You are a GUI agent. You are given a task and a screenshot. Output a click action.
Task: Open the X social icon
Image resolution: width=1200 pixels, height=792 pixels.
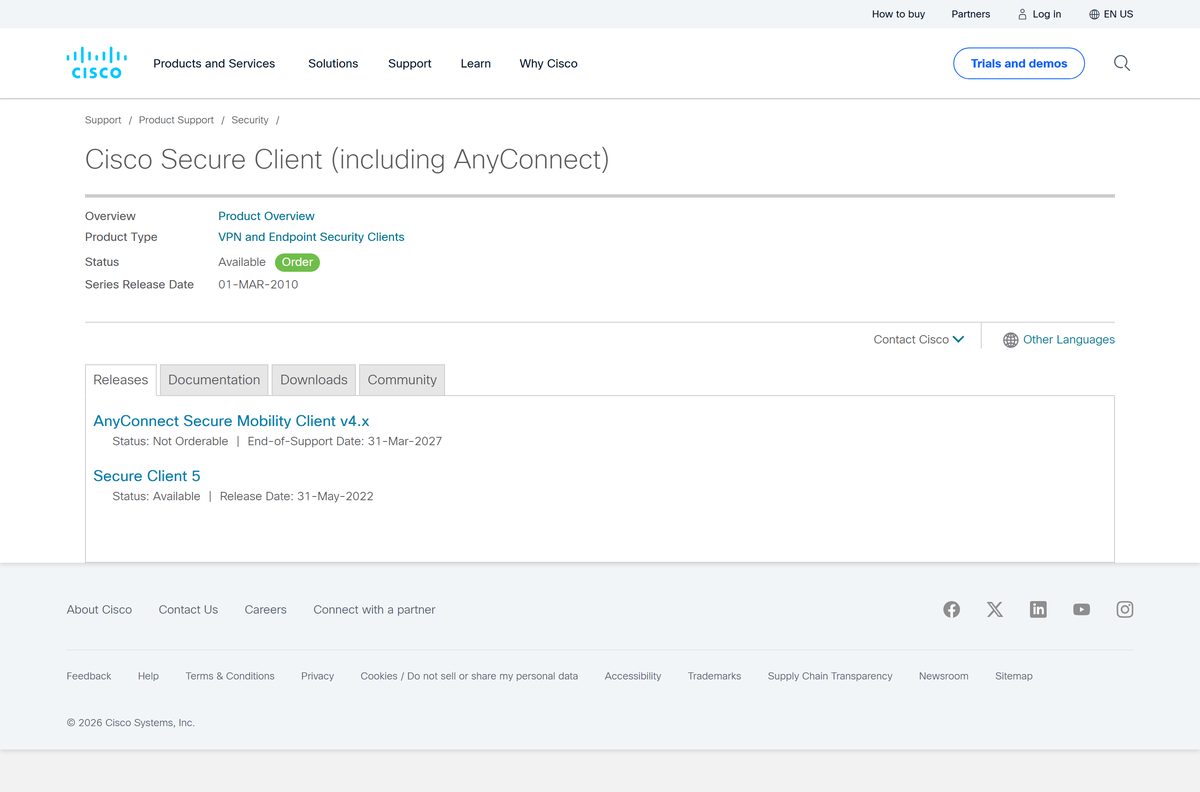pyautogui.click(x=995, y=609)
